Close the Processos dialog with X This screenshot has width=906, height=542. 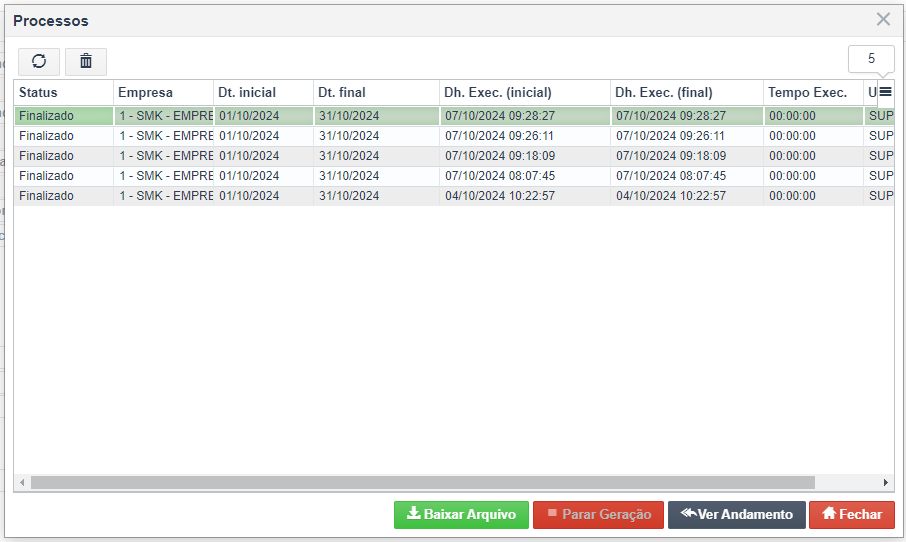[x=883, y=19]
